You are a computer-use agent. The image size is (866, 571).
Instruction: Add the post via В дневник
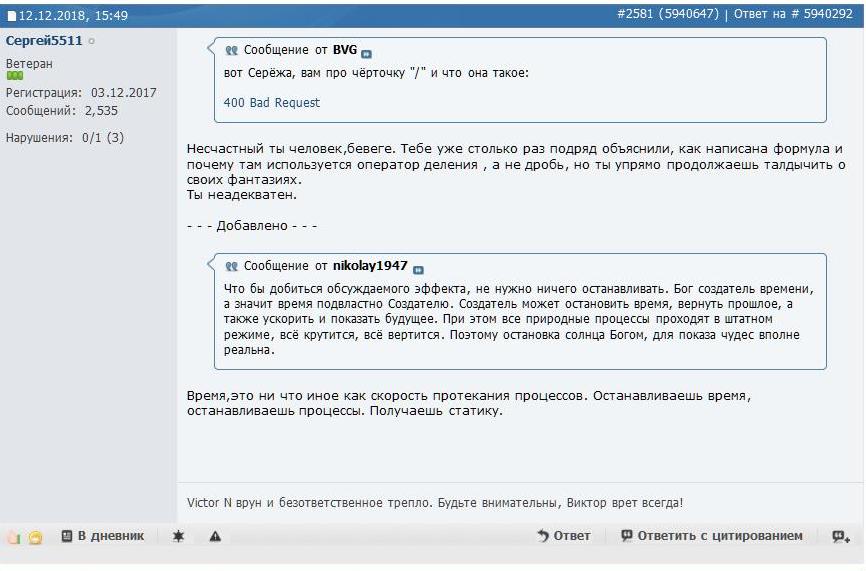(x=102, y=536)
